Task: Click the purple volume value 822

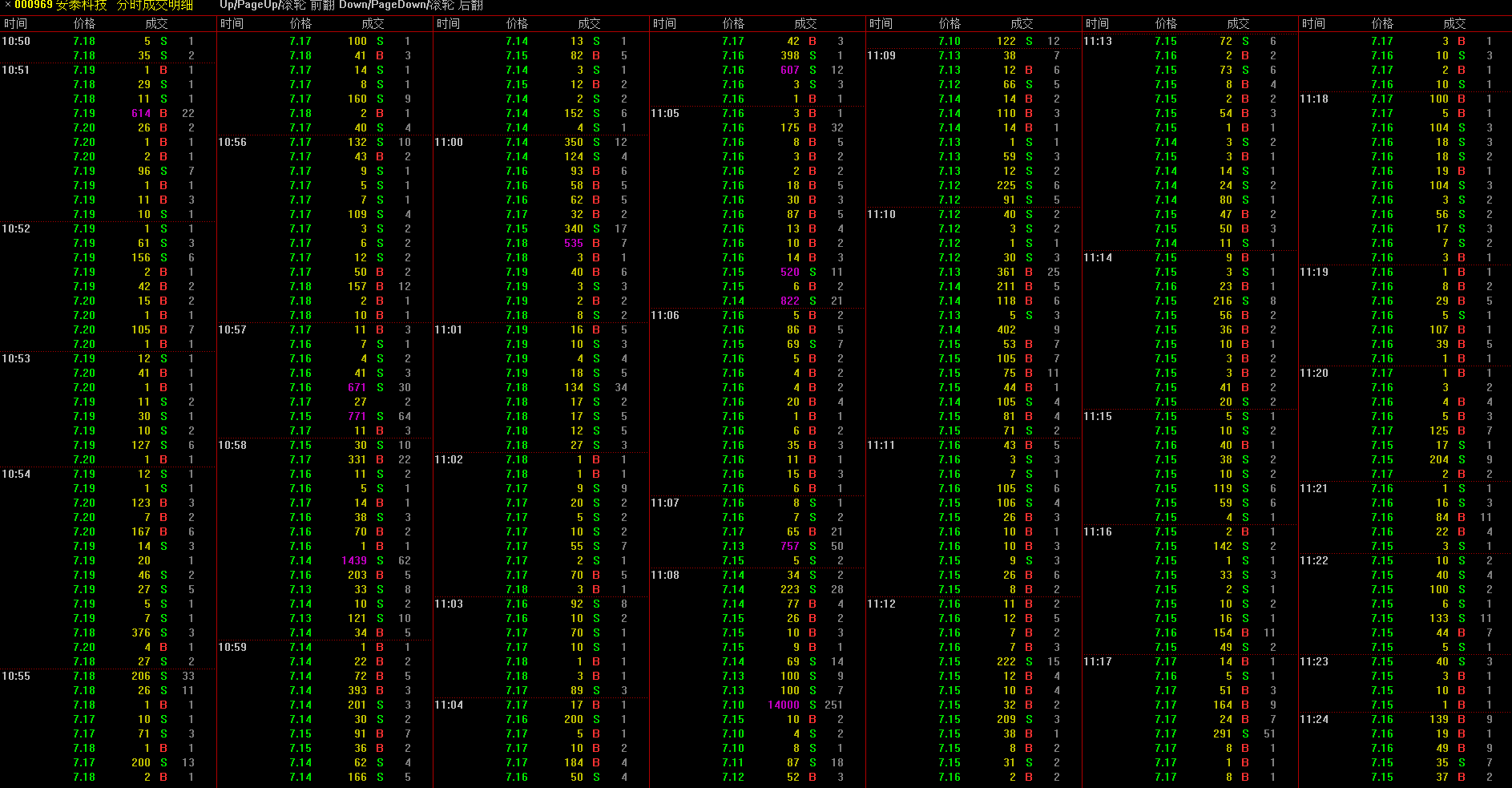Action: tap(790, 301)
